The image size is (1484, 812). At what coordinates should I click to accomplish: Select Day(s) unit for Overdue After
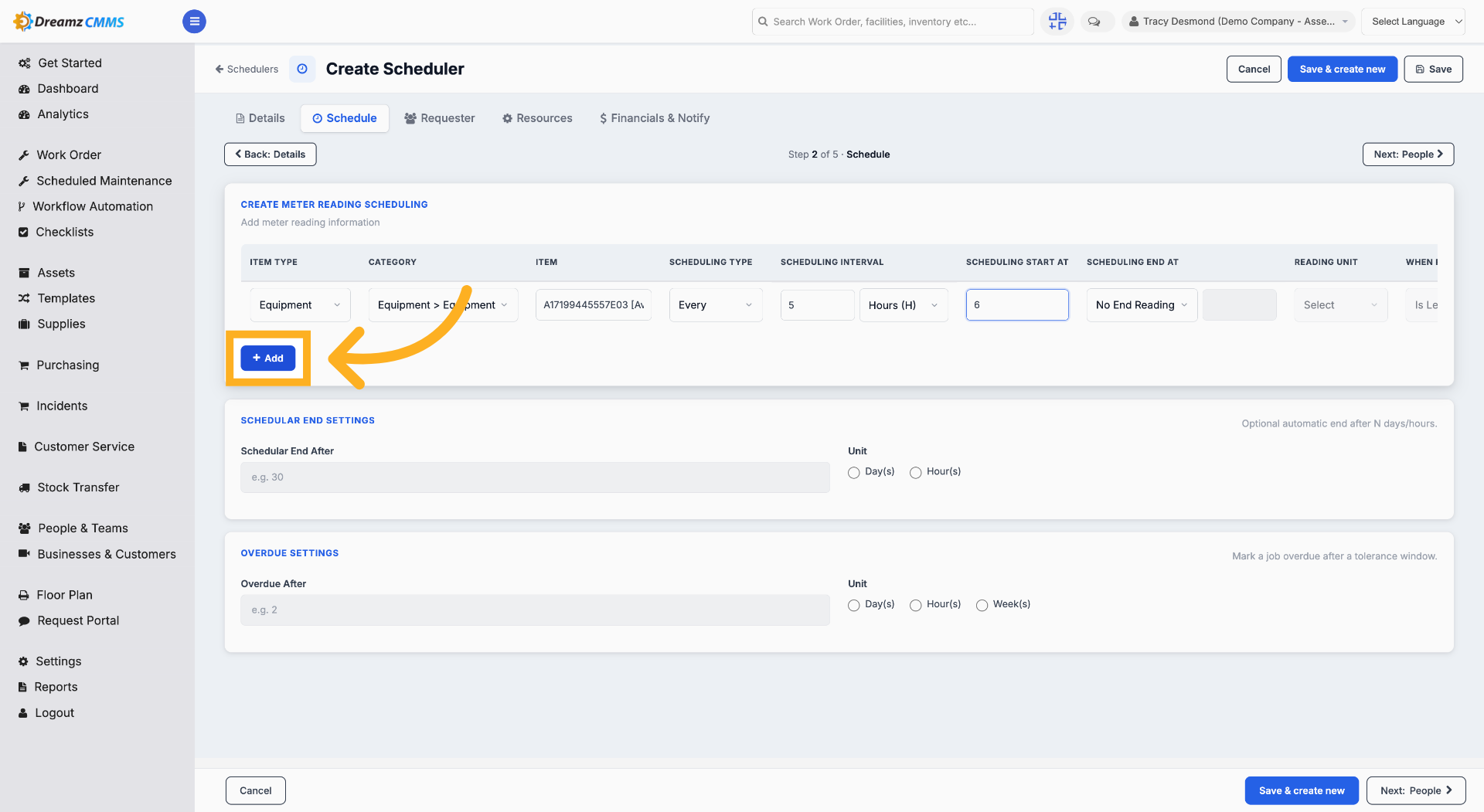pos(853,606)
